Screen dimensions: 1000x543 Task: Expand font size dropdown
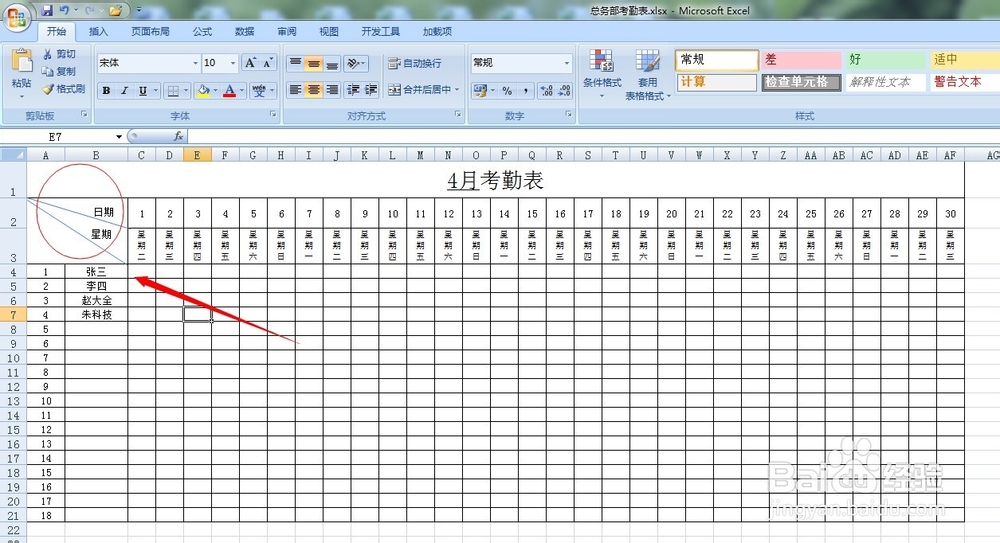click(x=233, y=63)
